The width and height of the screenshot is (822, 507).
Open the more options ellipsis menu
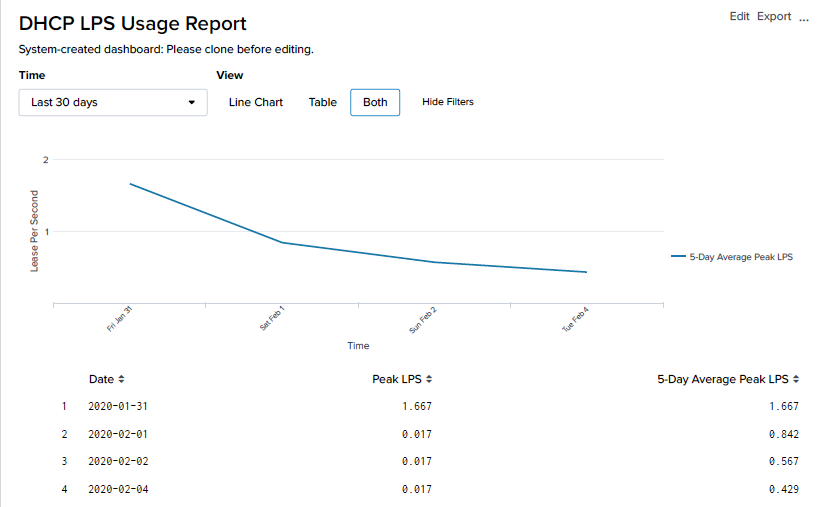[x=803, y=18]
